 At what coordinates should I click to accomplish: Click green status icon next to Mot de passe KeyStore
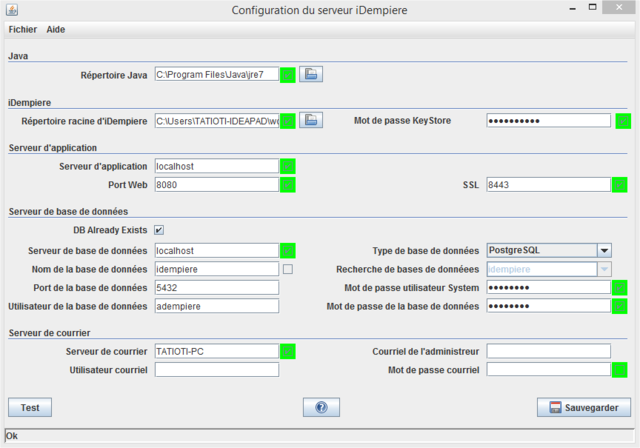621,121
